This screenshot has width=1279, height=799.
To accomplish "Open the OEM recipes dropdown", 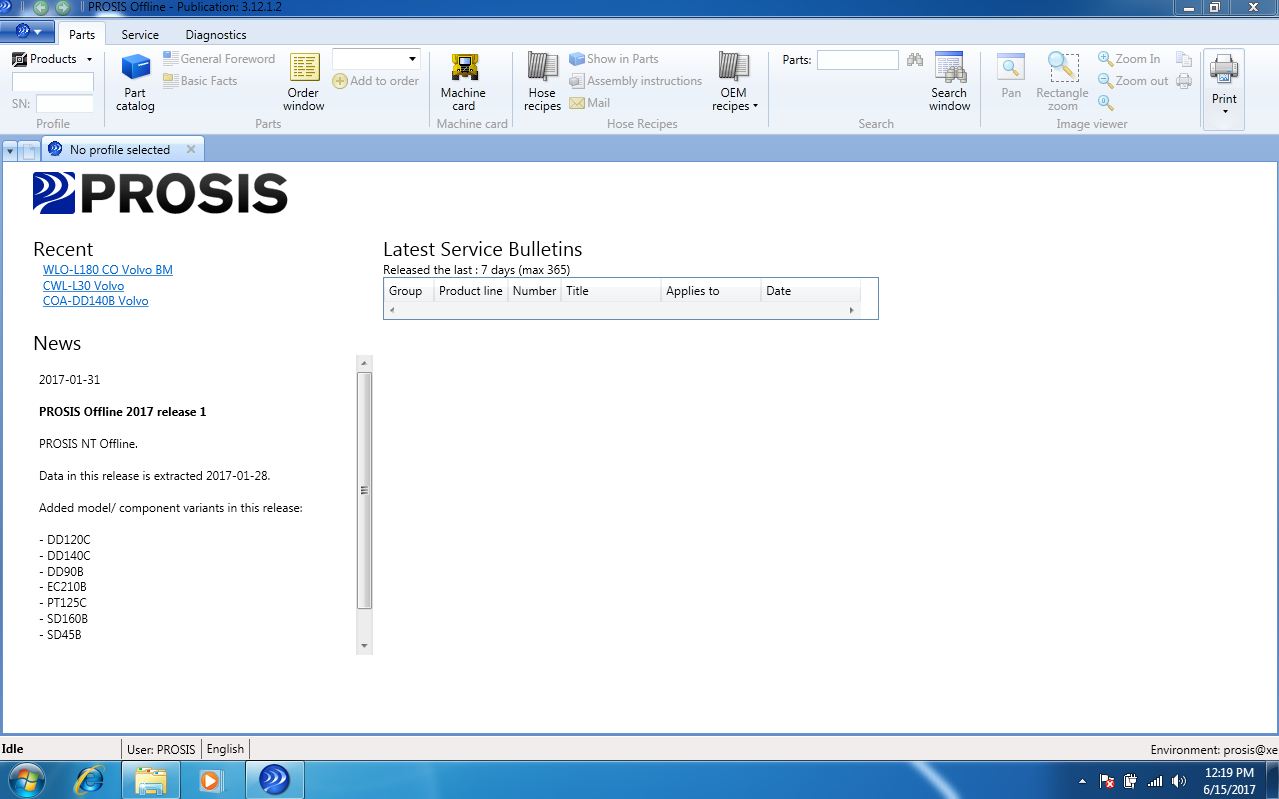I will 734,82.
